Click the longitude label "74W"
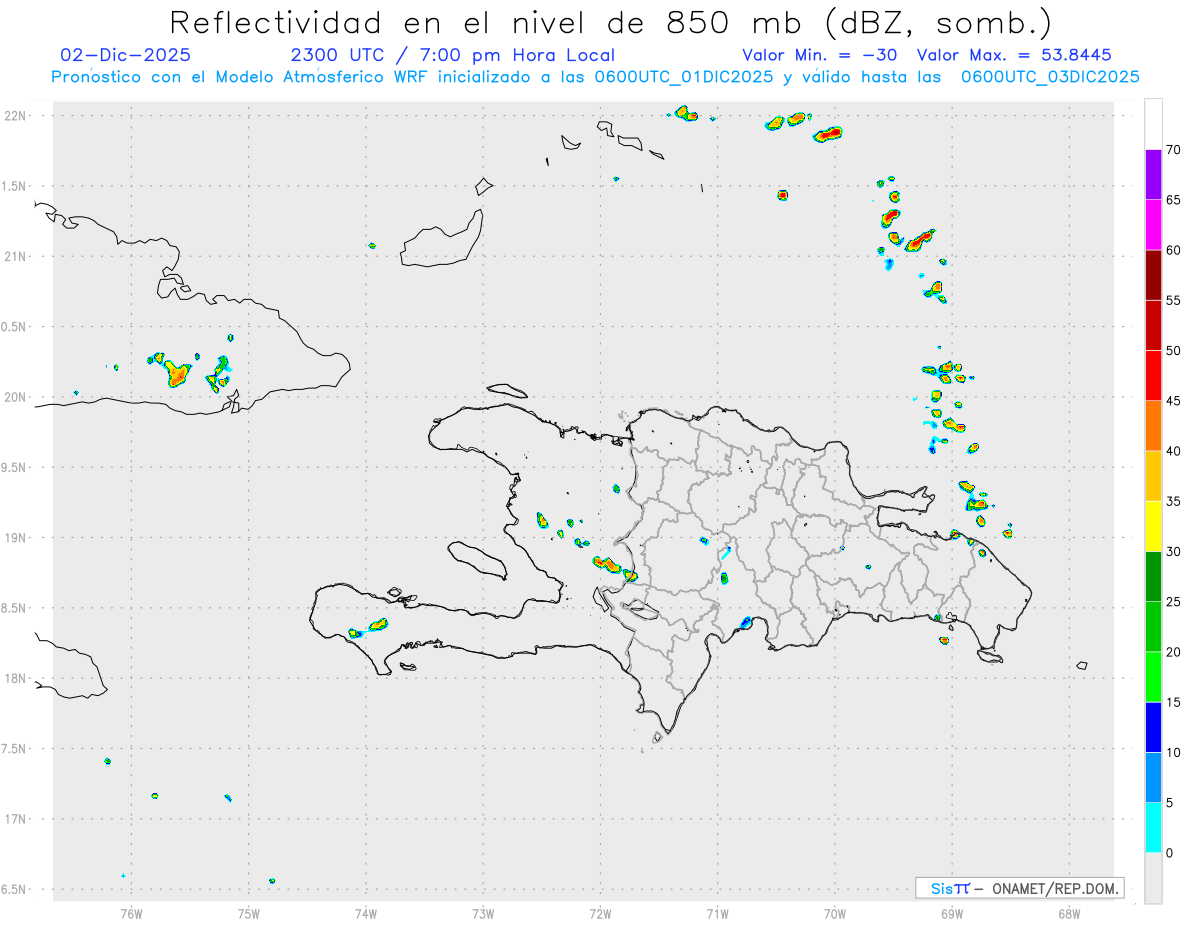Screen dimensions: 1200x927 366,913
